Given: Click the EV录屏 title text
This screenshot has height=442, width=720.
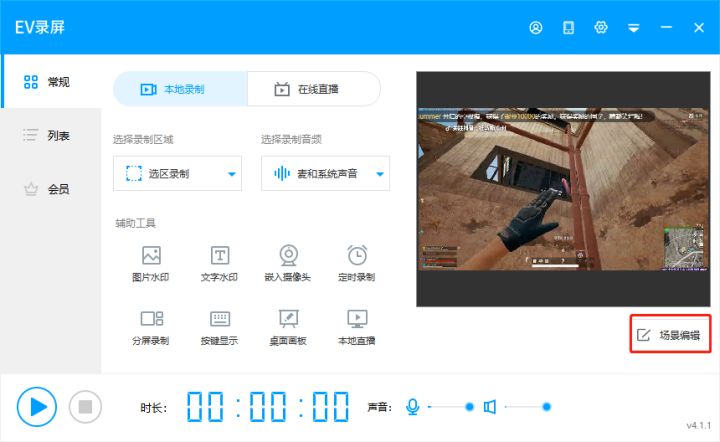Looking at the screenshot, I should click(x=40, y=28).
